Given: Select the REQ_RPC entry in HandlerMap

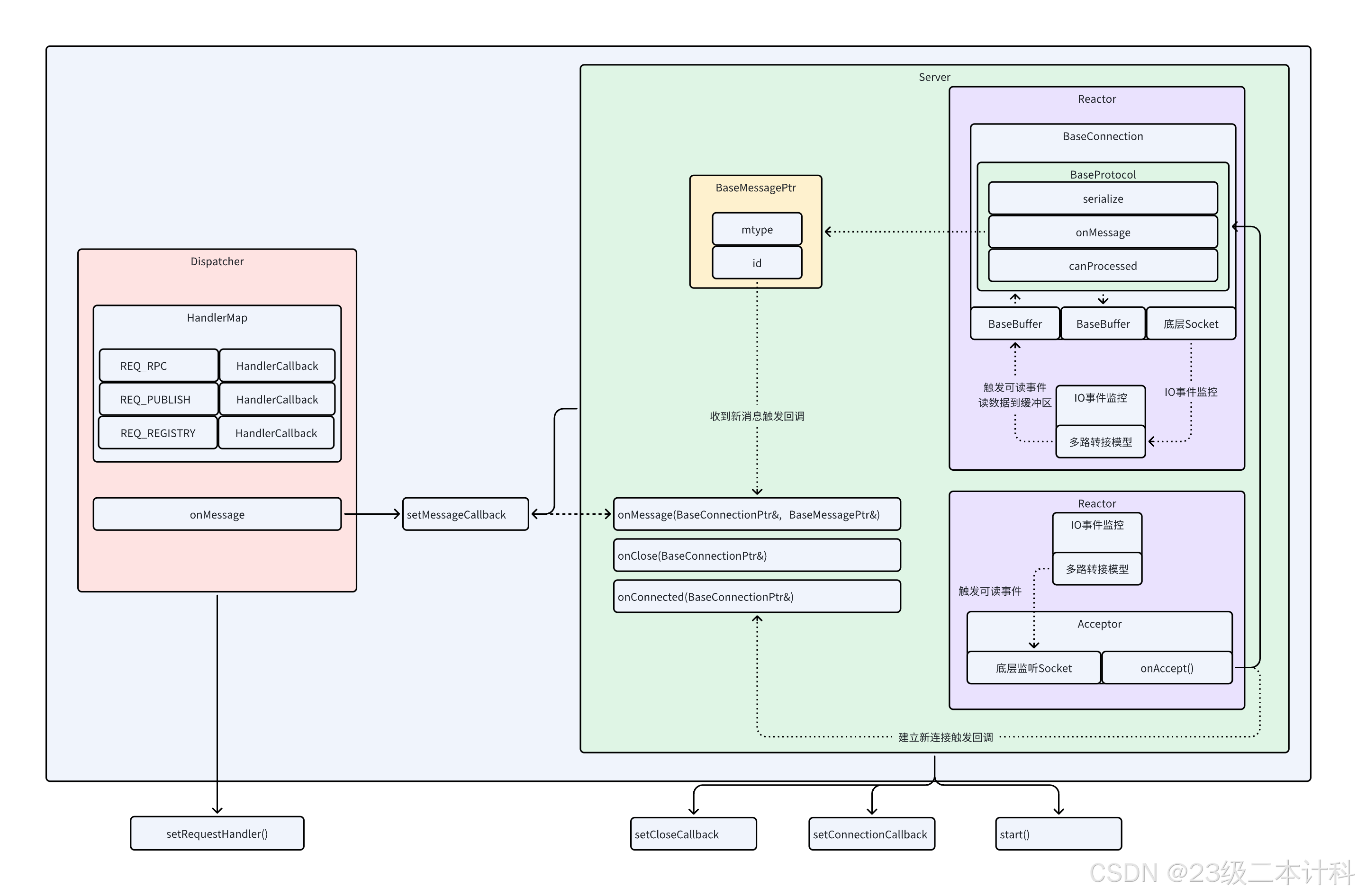Looking at the screenshot, I should [158, 366].
